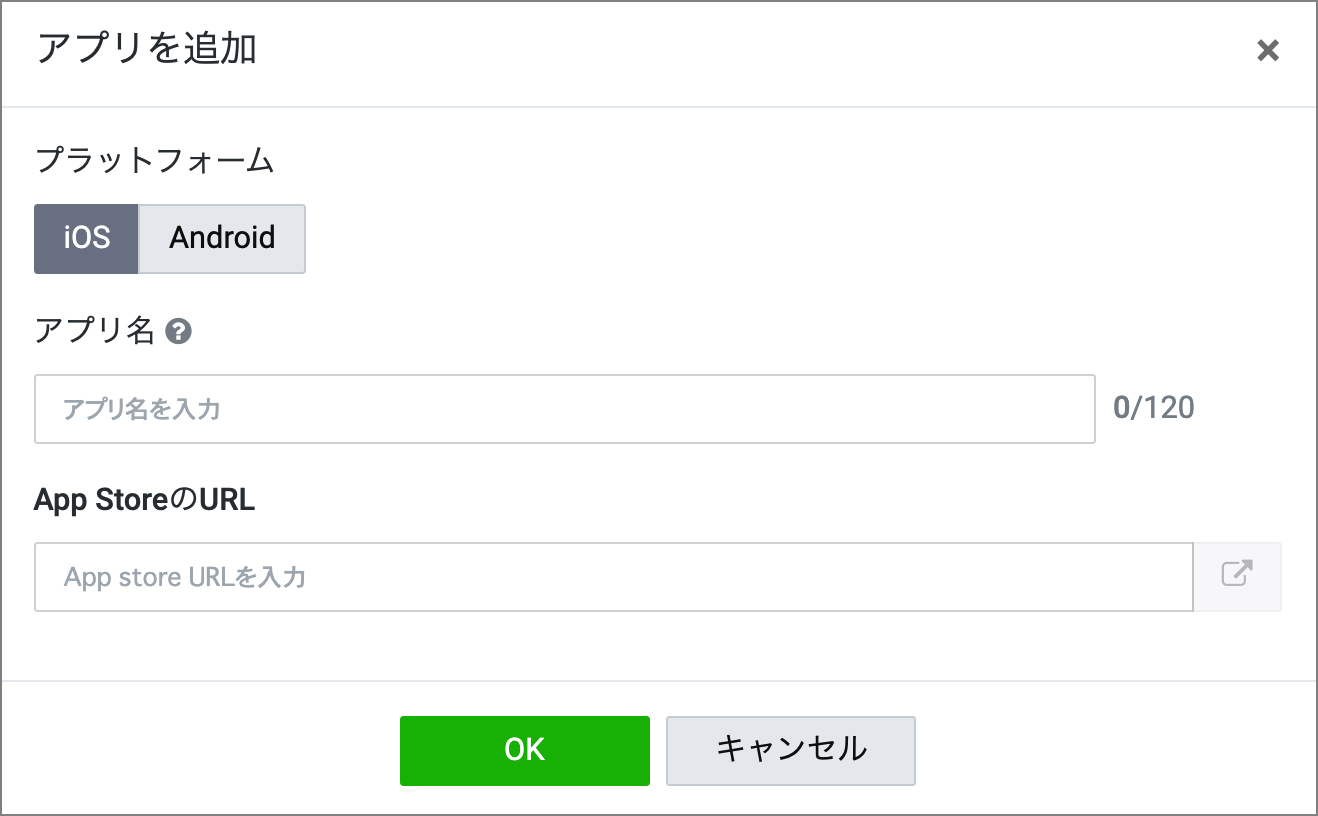The height and width of the screenshot is (816, 1318).
Task: Click blank space right of Android button
Action: (x=700, y=238)
